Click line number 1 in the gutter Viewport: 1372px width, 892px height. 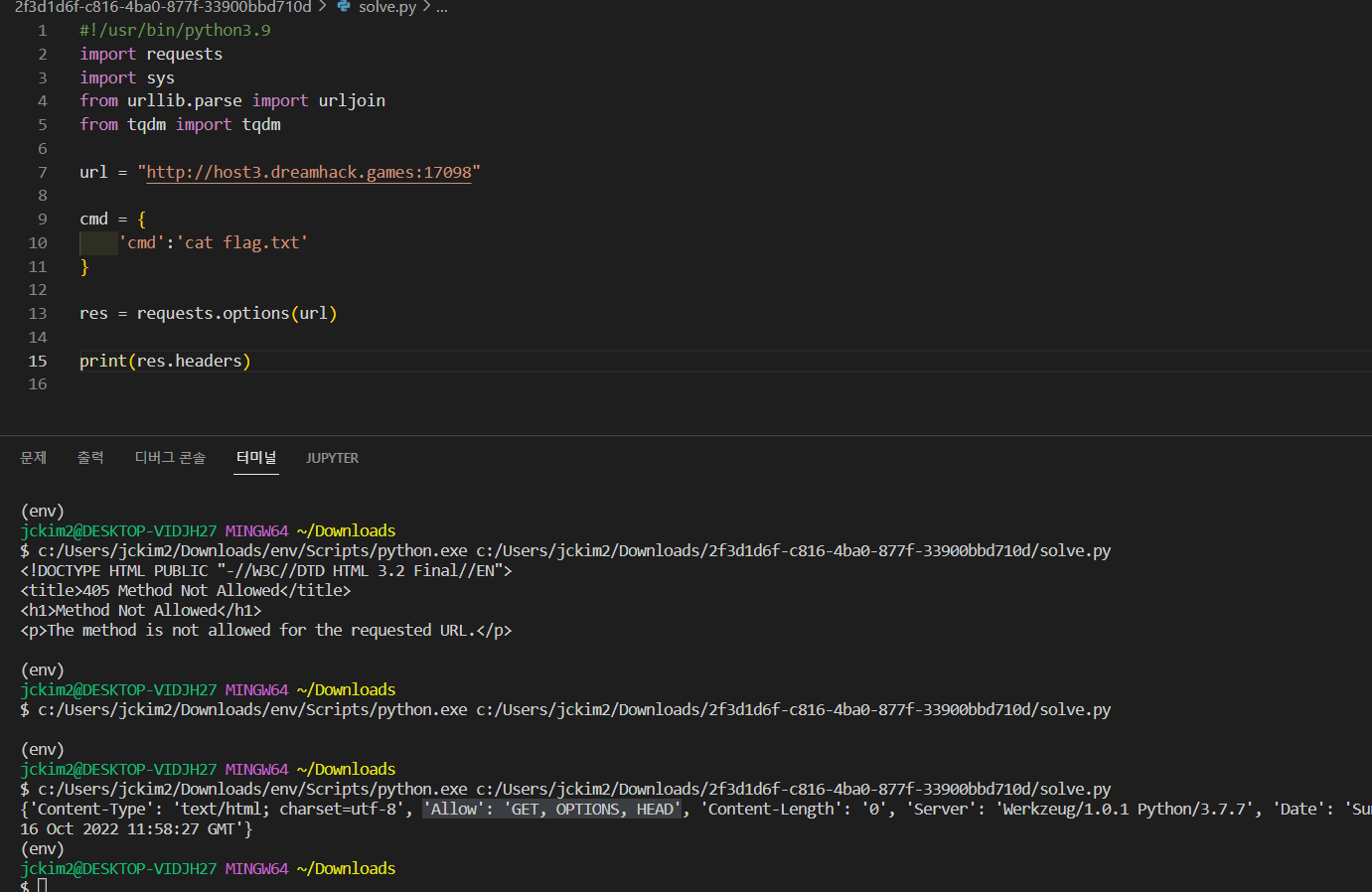pyautogui.click(x=43, y=31)
